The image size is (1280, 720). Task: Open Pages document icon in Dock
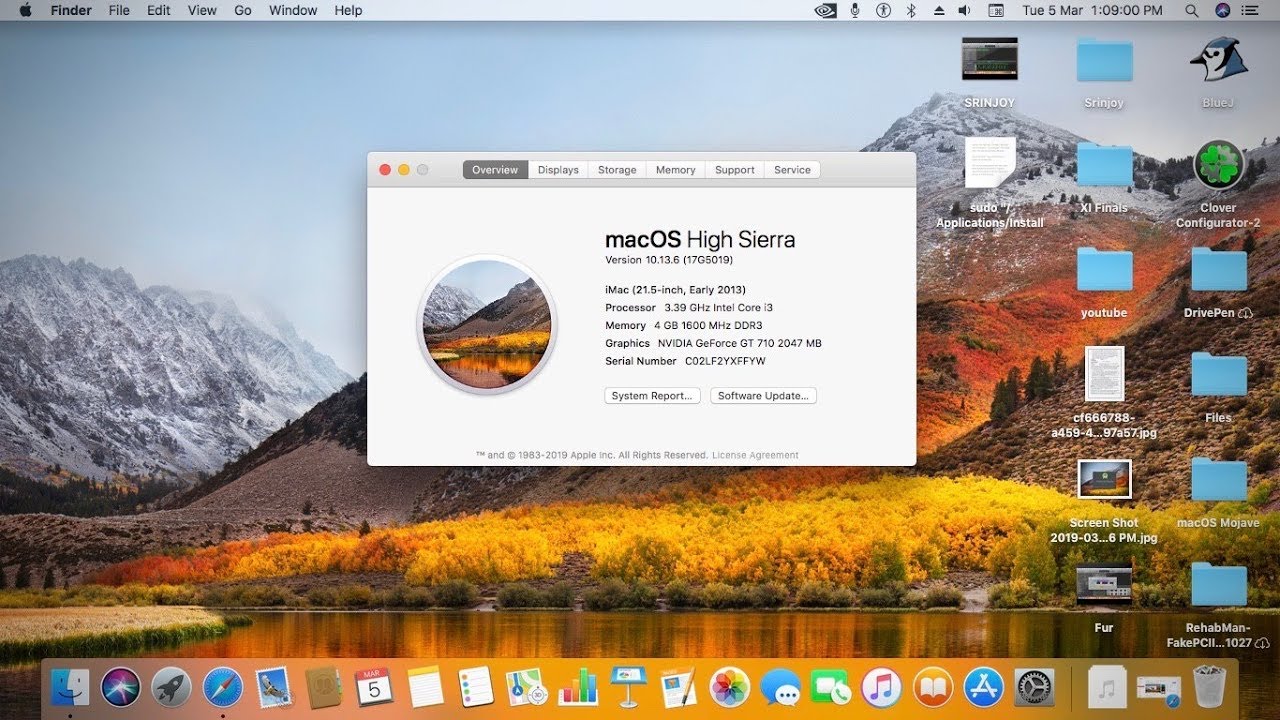click(679, 687)
